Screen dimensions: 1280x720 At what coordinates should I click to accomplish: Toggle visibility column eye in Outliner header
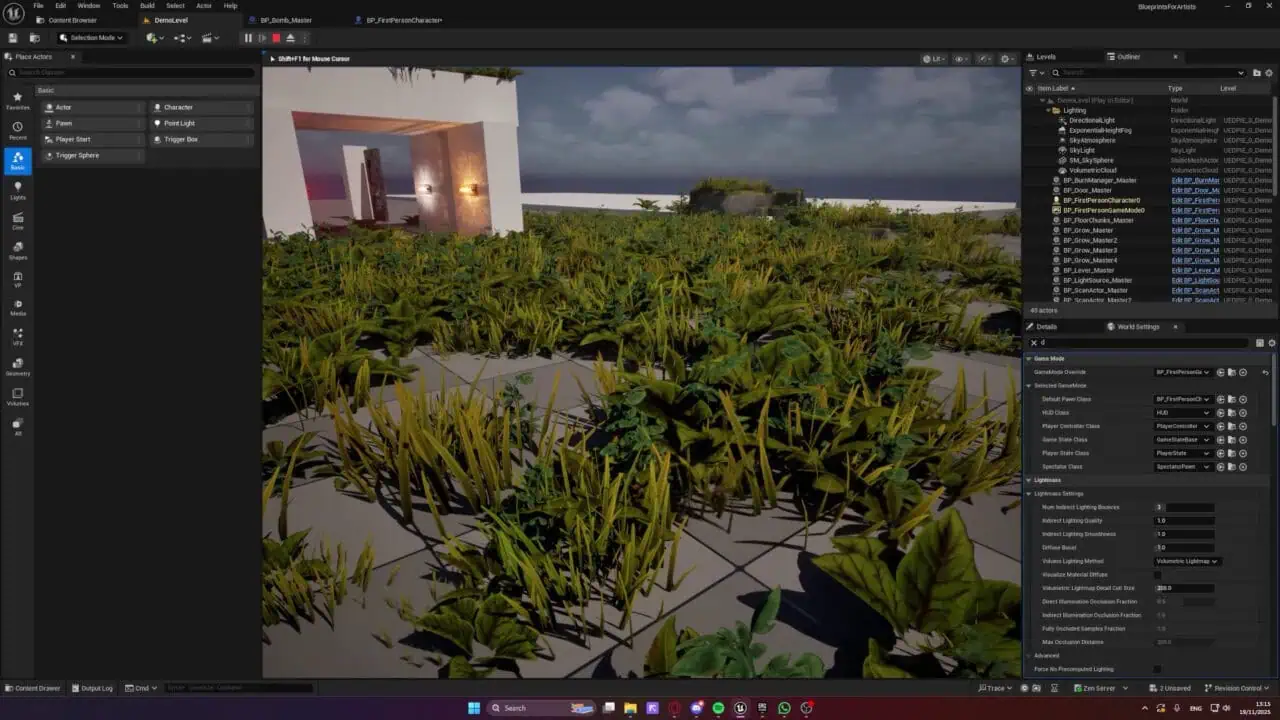(x=1030, y=88)
